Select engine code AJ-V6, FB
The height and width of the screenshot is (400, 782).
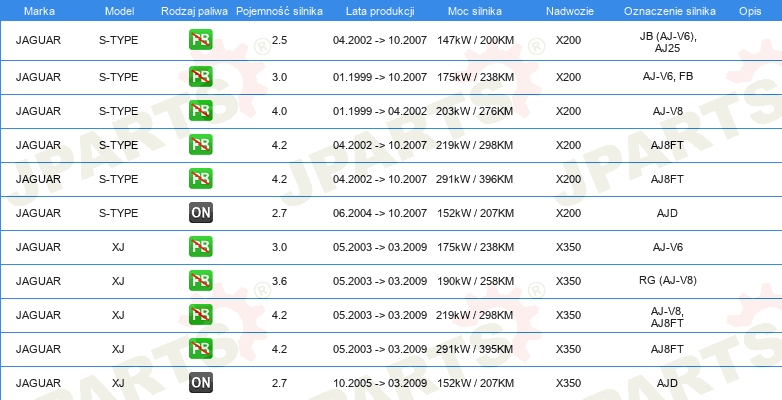(x=667, y=77)
